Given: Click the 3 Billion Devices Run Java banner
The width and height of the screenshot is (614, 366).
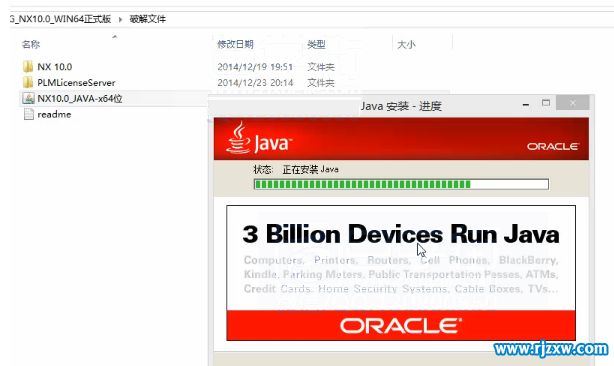Looking at the screenshot, I should (401, 234).
